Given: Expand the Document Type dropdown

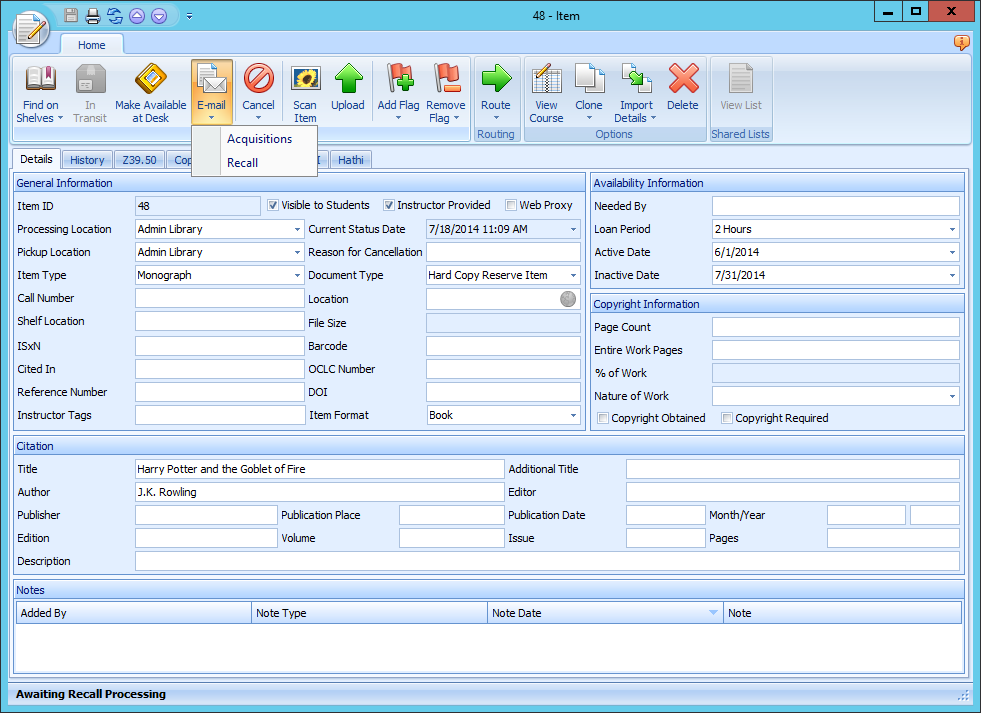Looking at the screenshot, I should pos(570,275).
